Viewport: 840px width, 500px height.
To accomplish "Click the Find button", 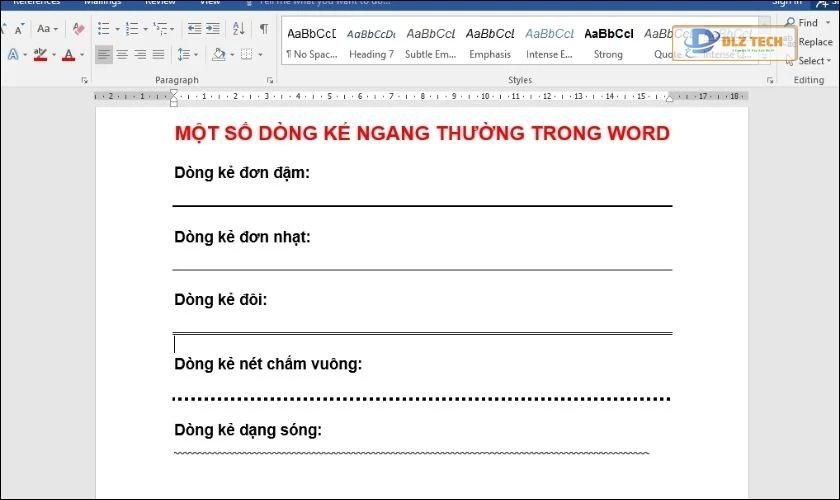I will tap(806, 23).
